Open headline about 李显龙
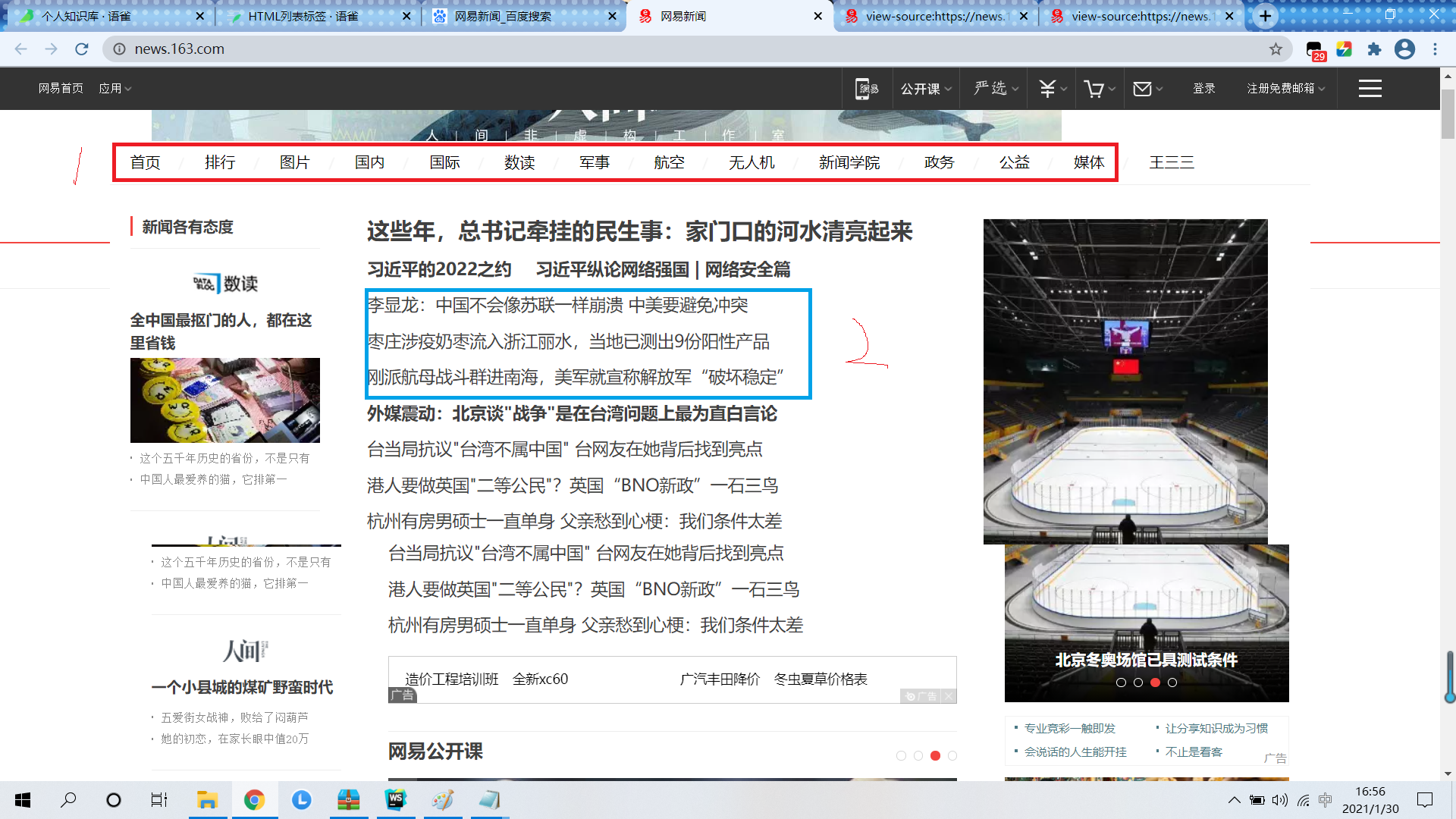This screenshot has width=1456, height=819. click(x=557, y=305)
